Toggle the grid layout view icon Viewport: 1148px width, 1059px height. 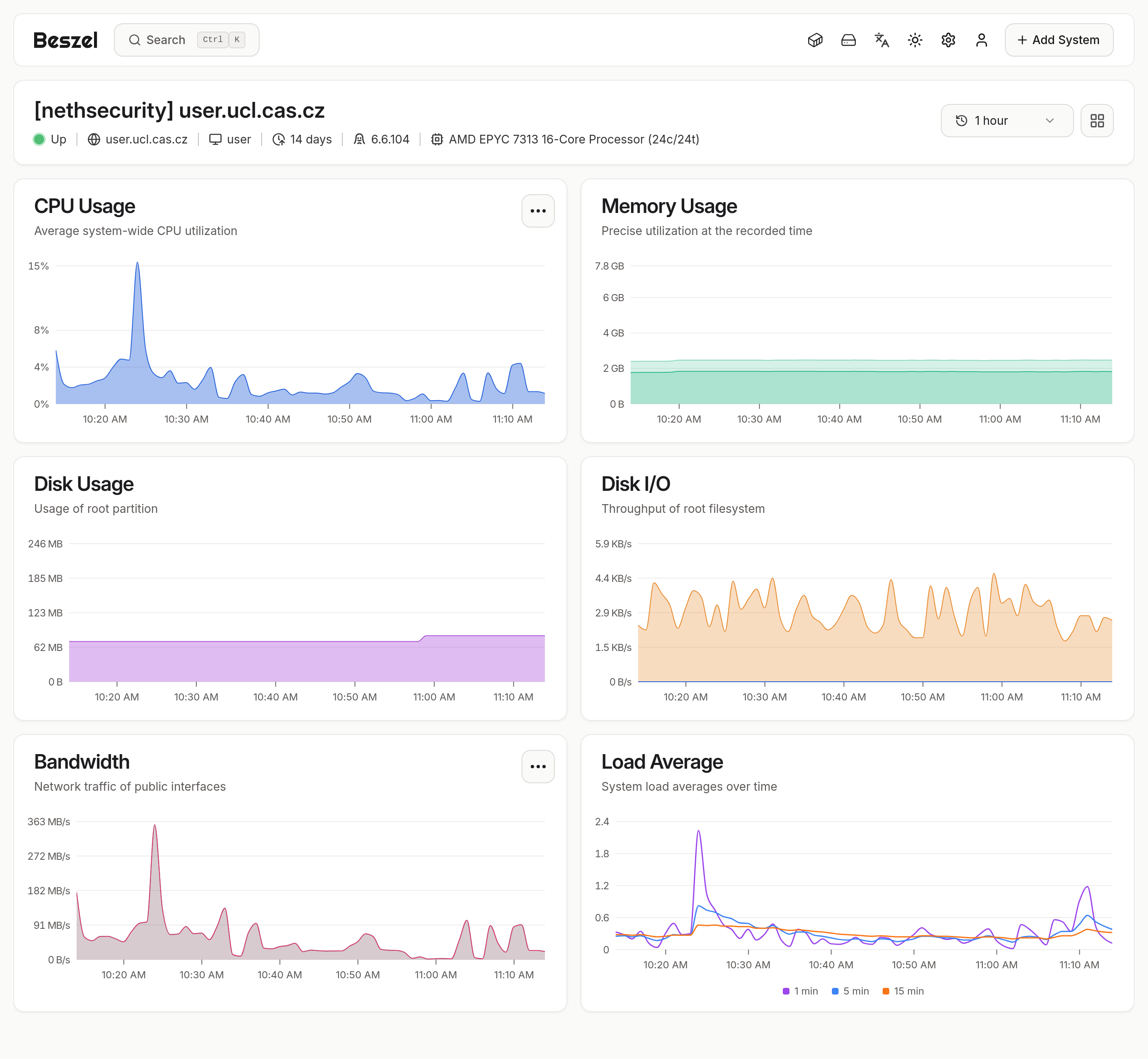tap(1096, 121)
